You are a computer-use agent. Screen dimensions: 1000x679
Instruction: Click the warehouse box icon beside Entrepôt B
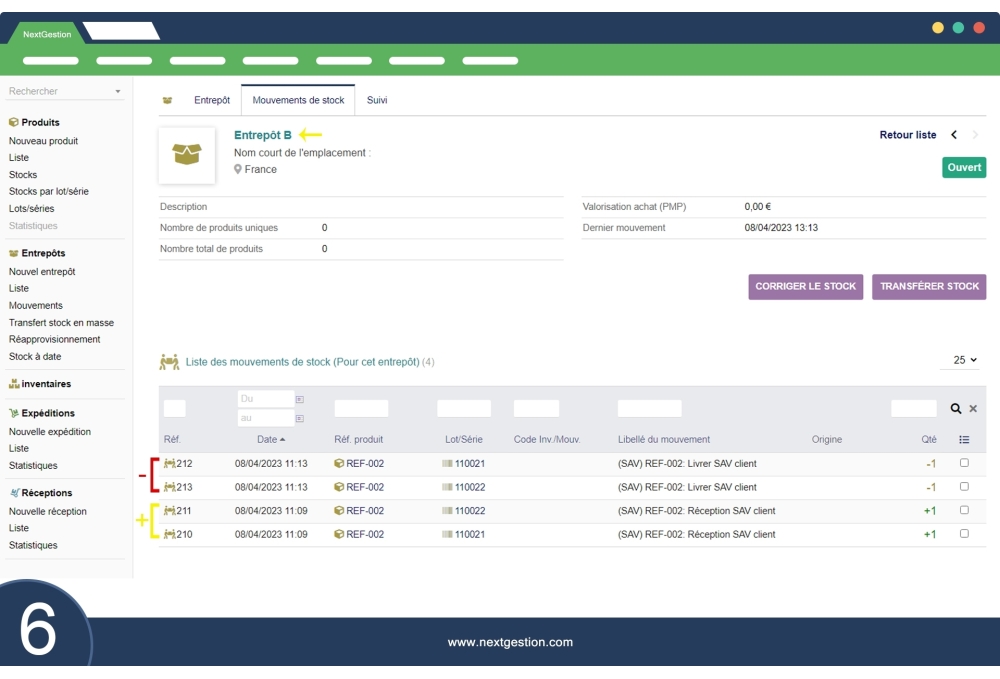187,155
